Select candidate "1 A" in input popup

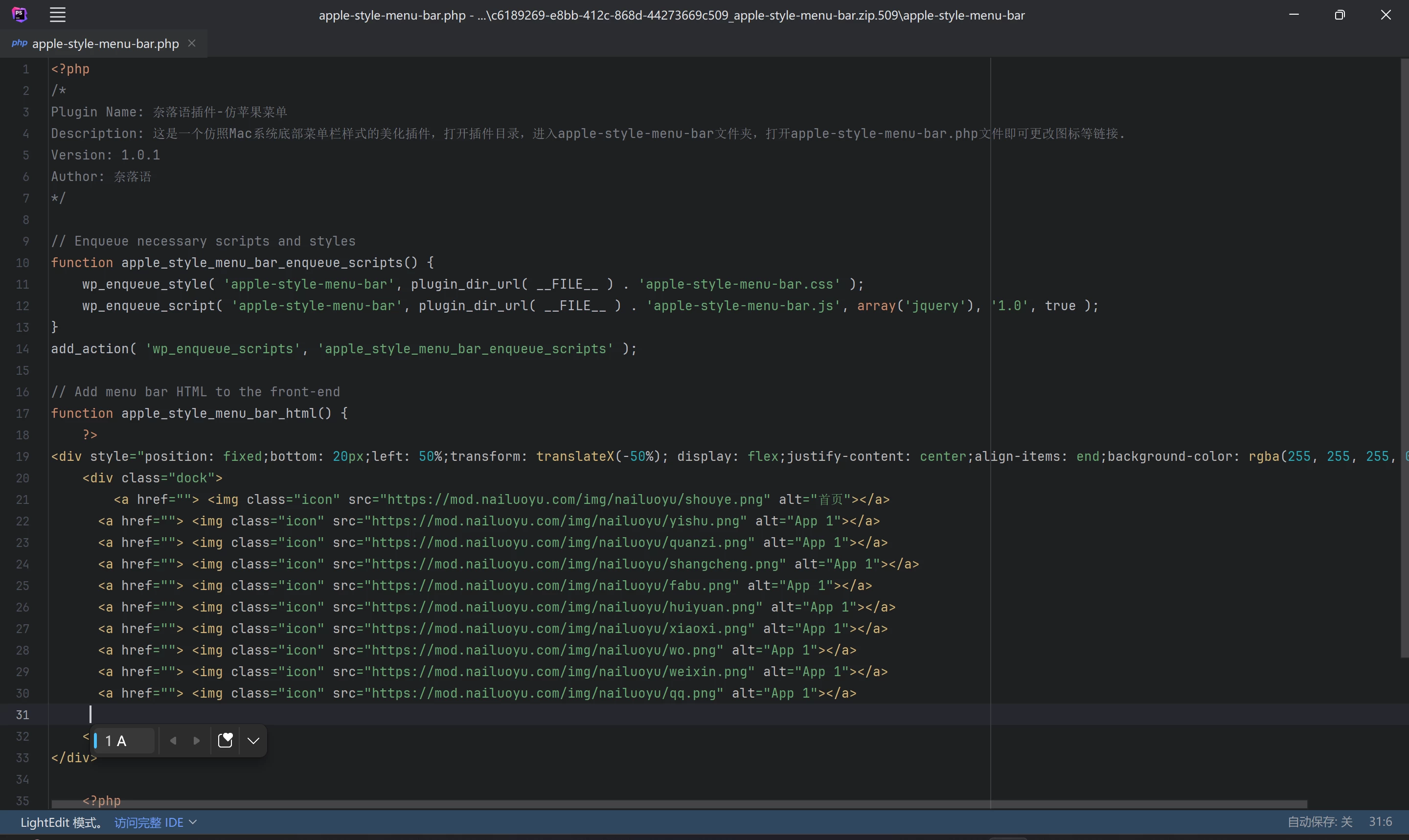[116, 741]
